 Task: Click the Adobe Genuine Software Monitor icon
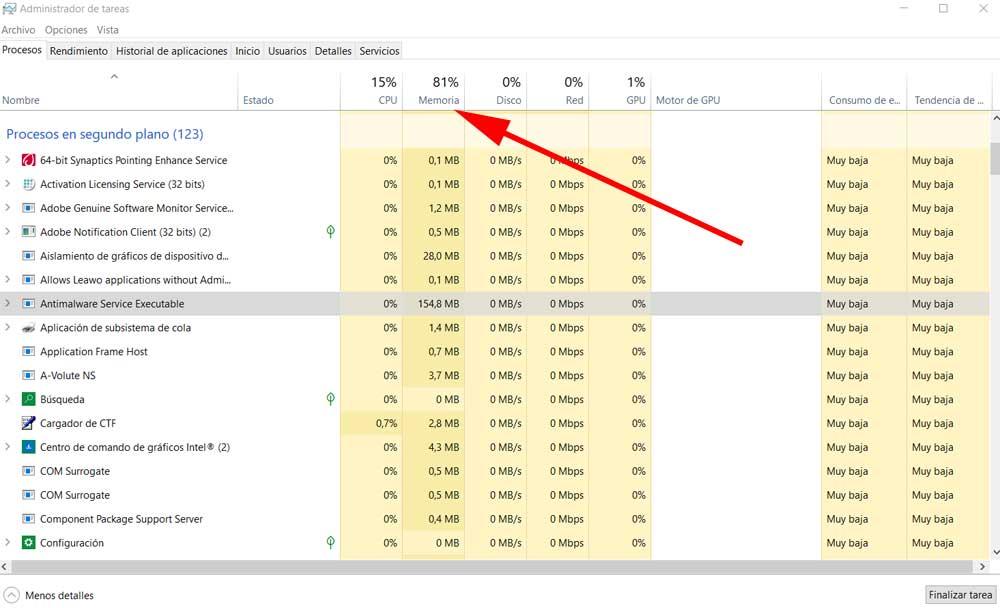click(x=28, y=208)
